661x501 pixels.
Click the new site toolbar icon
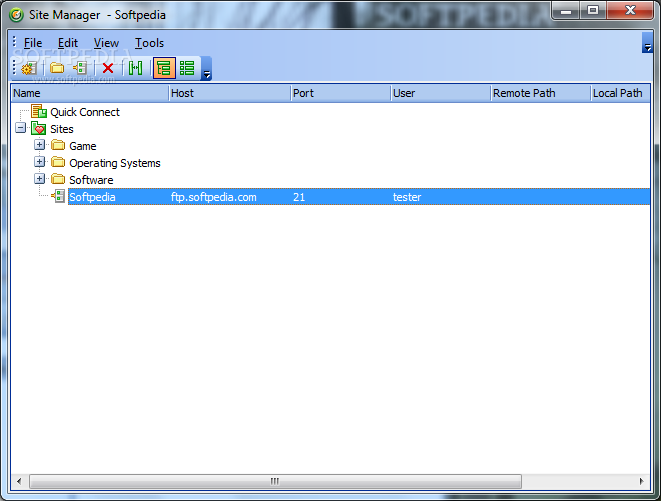80,68
